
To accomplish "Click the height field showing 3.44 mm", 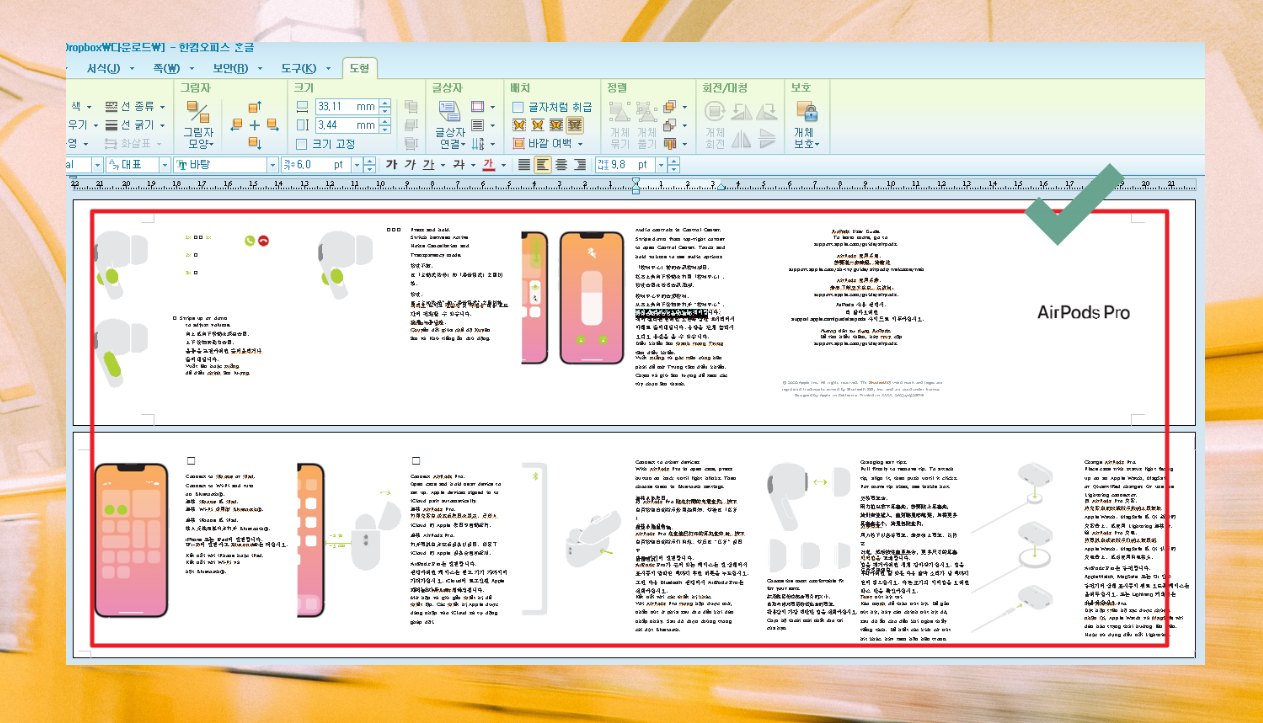I will [x=347, y=125].
